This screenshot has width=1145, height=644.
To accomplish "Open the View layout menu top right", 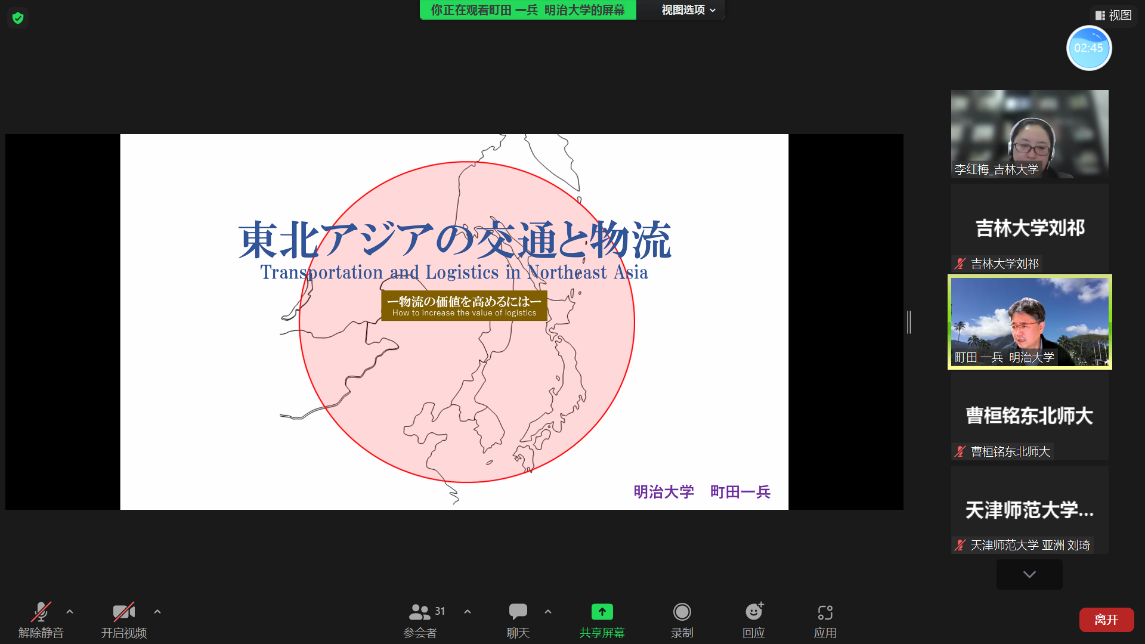I will pos(1113,15).
